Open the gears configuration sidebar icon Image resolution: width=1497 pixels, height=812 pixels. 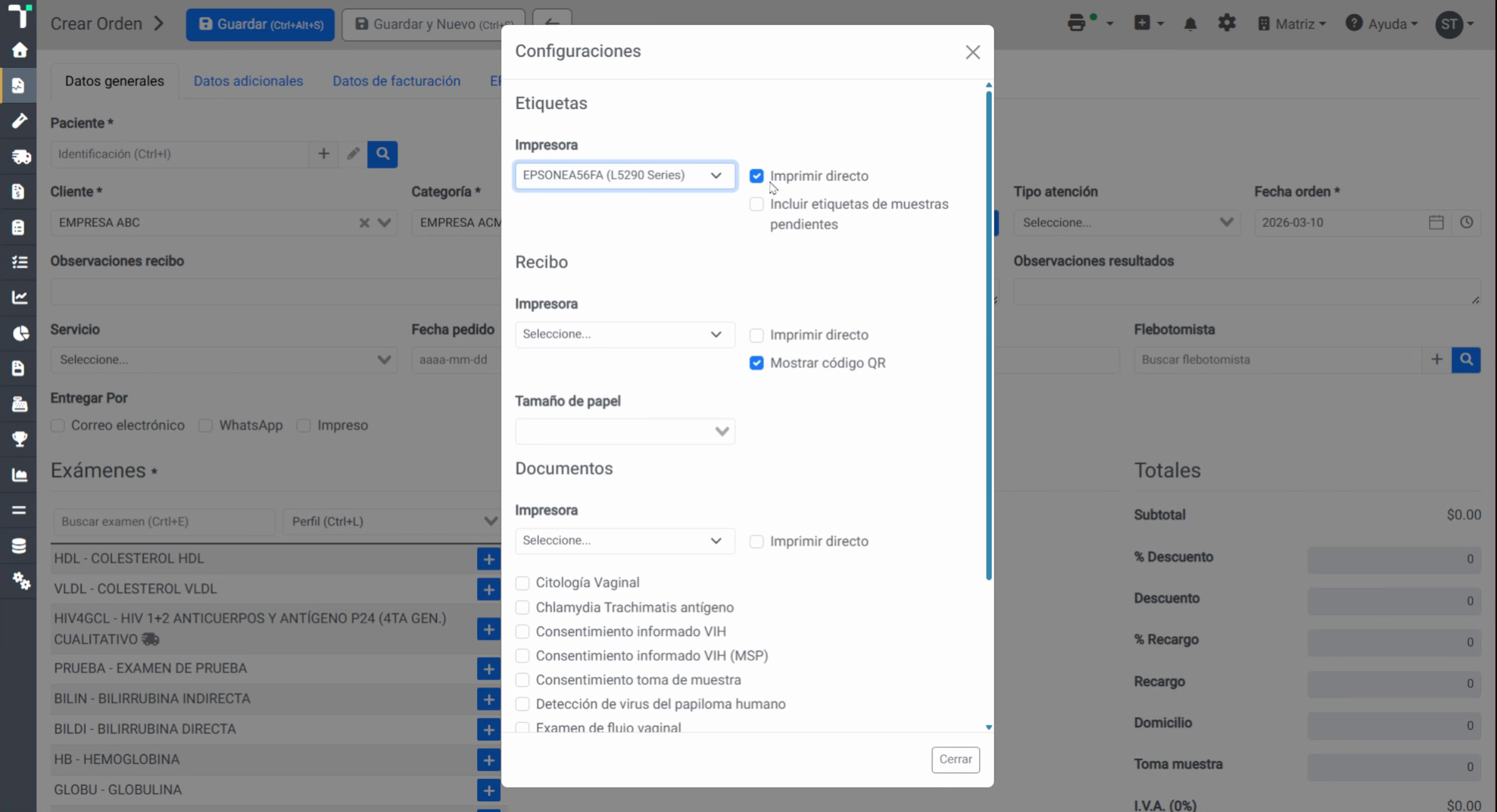click(21, 581)
